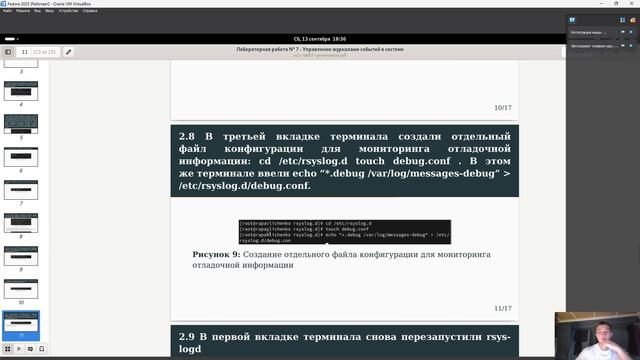Click the 10/17 page number label
Screen dimensions: 640x360
click(502, 108)
